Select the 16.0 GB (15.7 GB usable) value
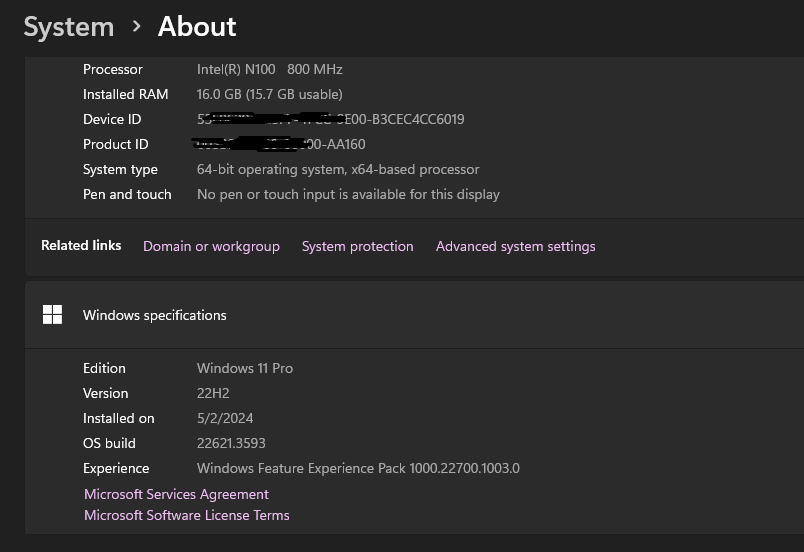This screenshot has height=552, width=804. [x=270, y=94]
